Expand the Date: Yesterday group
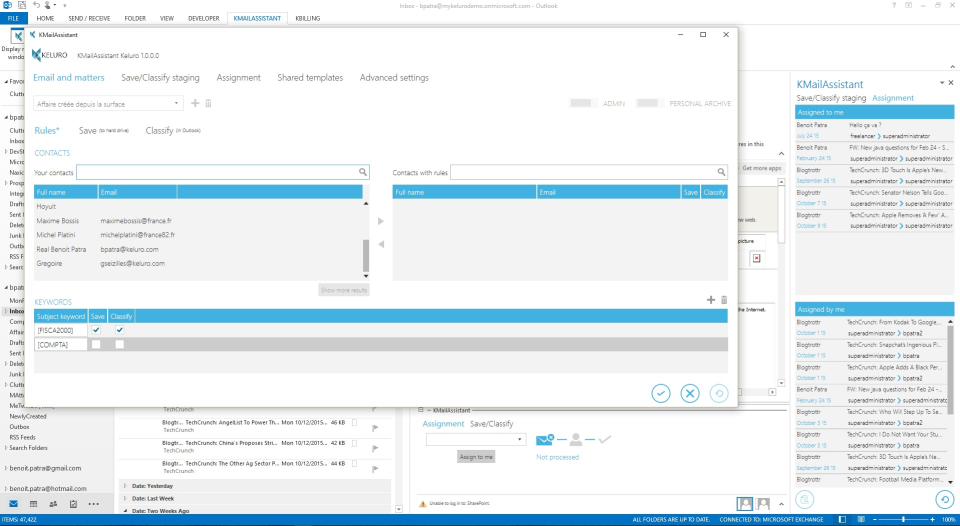Screen dimensions: 960x526 point(126,486)
